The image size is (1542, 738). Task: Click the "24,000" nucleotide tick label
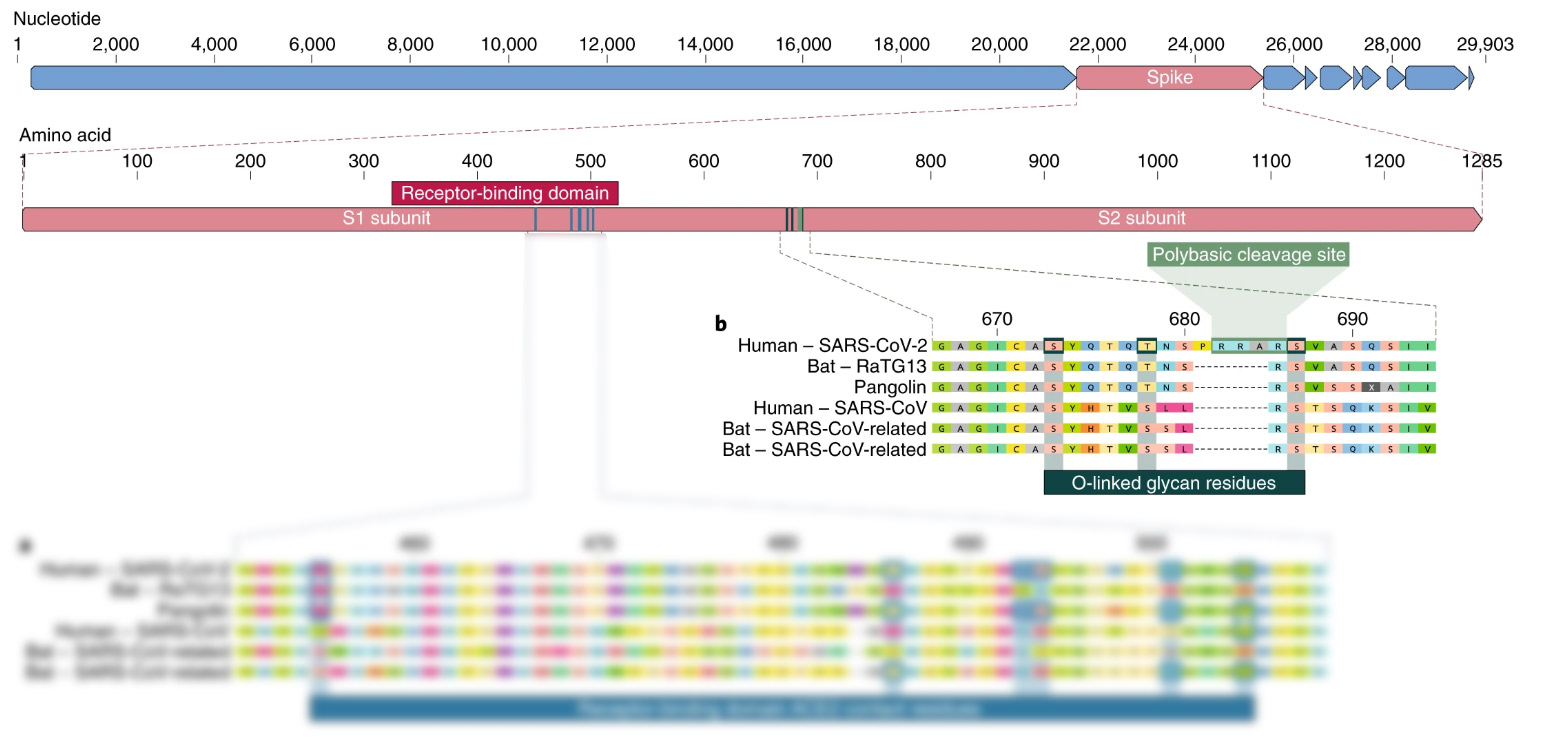click(1195, 44)
